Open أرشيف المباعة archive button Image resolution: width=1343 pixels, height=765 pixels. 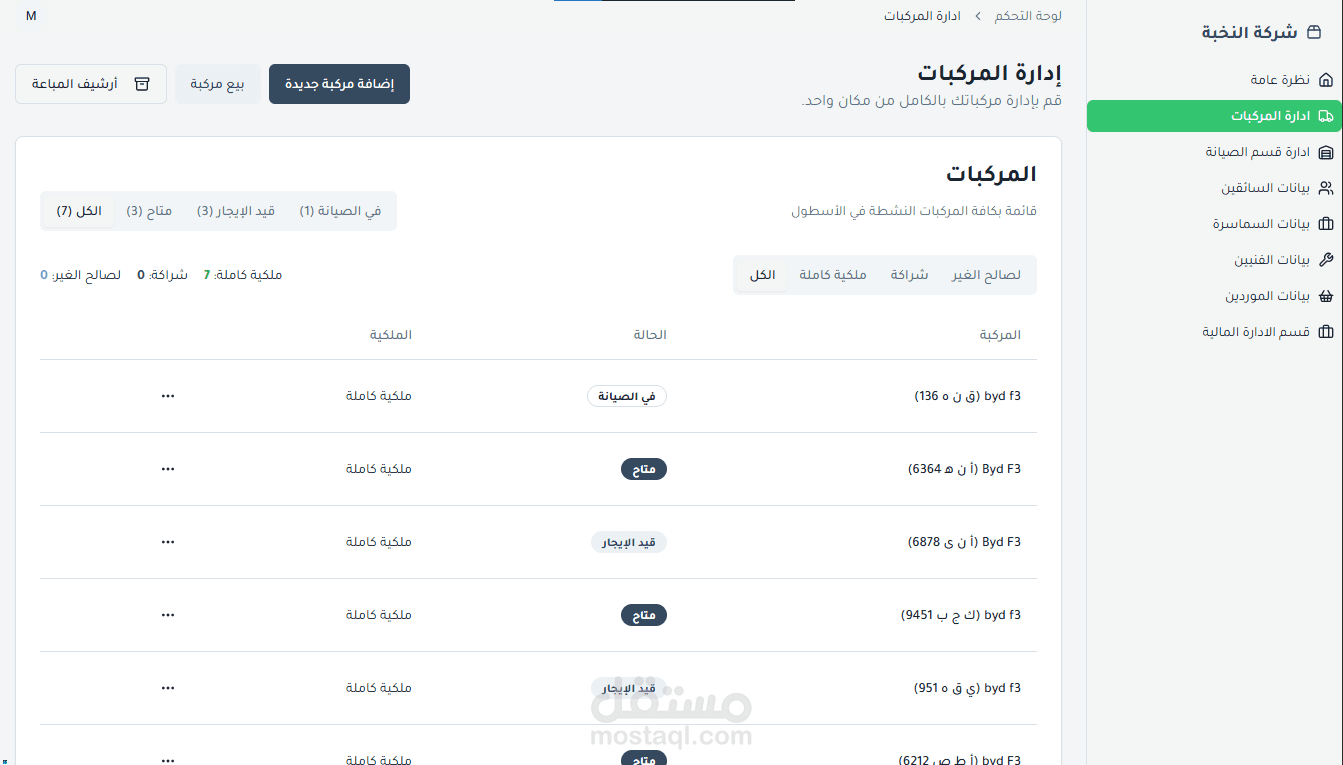(91, 84)
